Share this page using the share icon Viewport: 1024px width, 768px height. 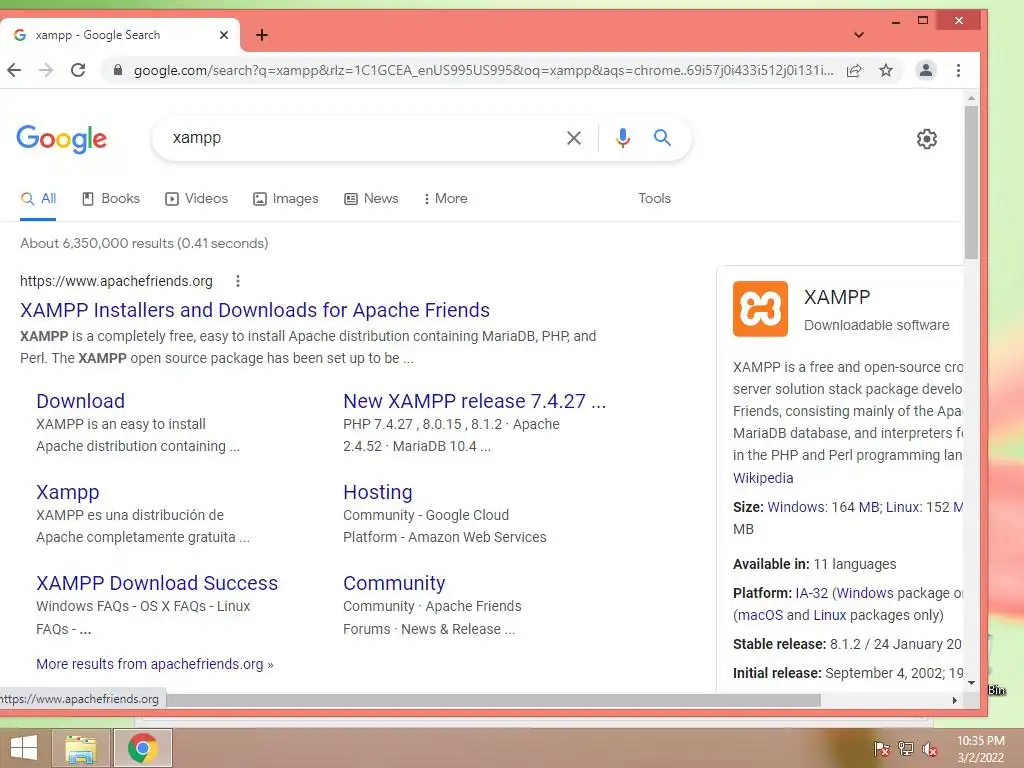pos(854,71)
